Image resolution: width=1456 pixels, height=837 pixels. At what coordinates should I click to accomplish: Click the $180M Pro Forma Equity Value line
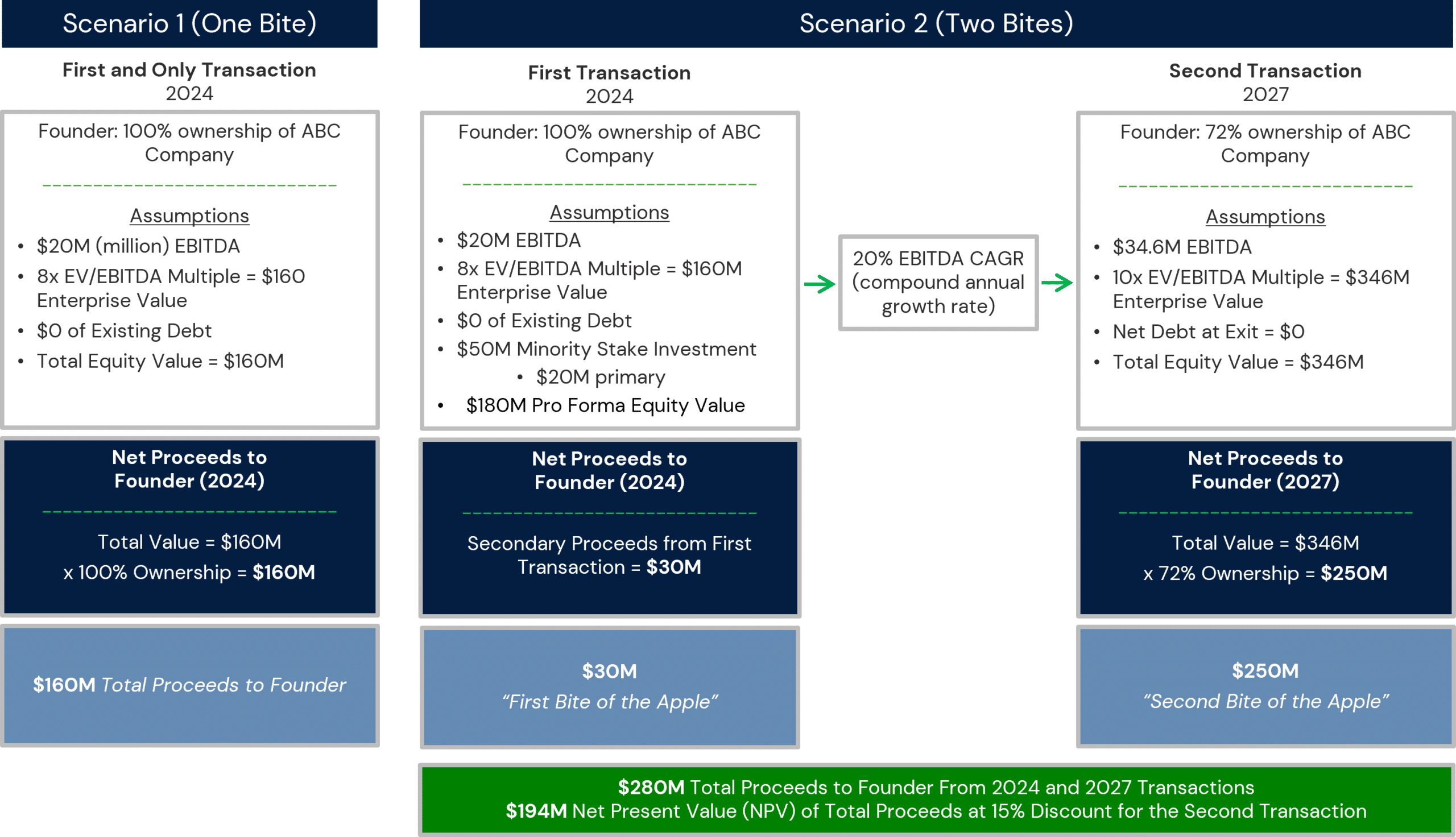click(605, 405)
